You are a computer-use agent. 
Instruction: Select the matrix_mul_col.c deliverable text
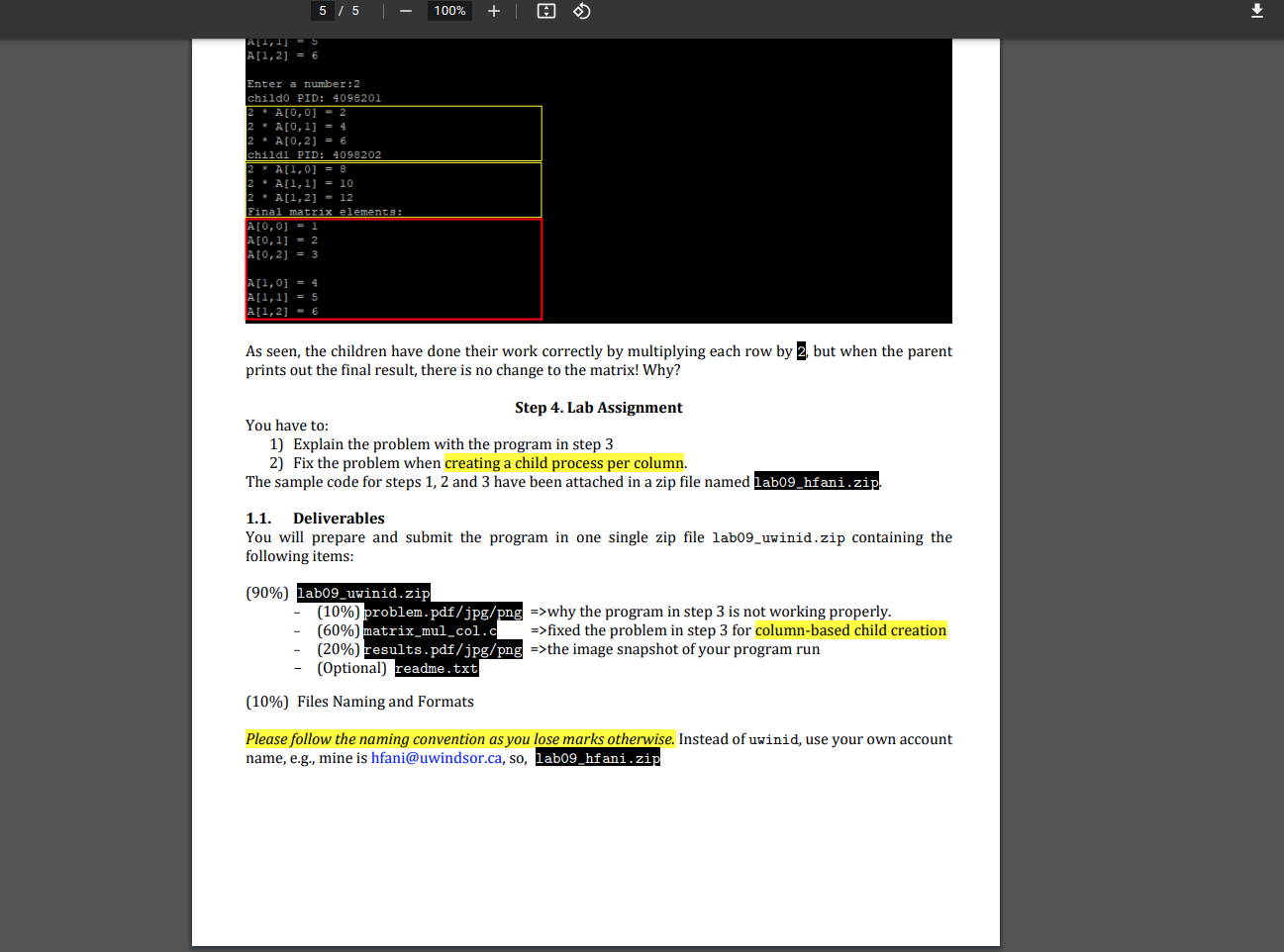pyautogui.click(x=430, y=630)
